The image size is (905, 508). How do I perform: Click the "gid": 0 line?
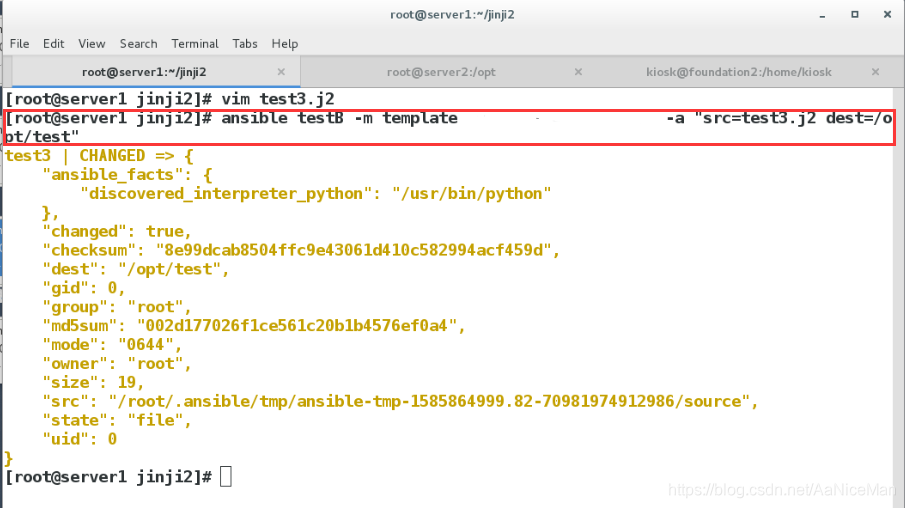tap(84, 288)
